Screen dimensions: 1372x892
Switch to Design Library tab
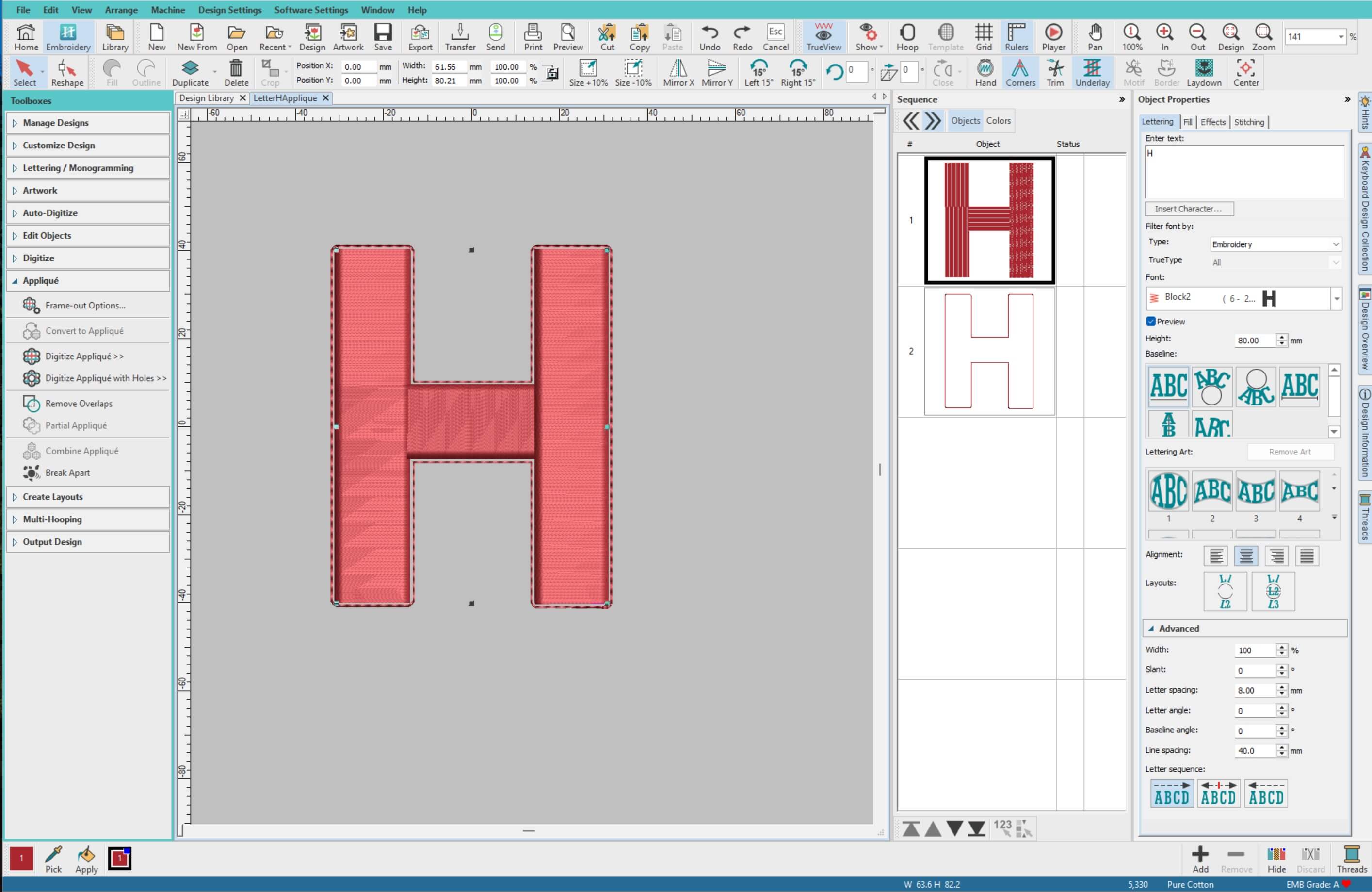(x=207, y=98)
